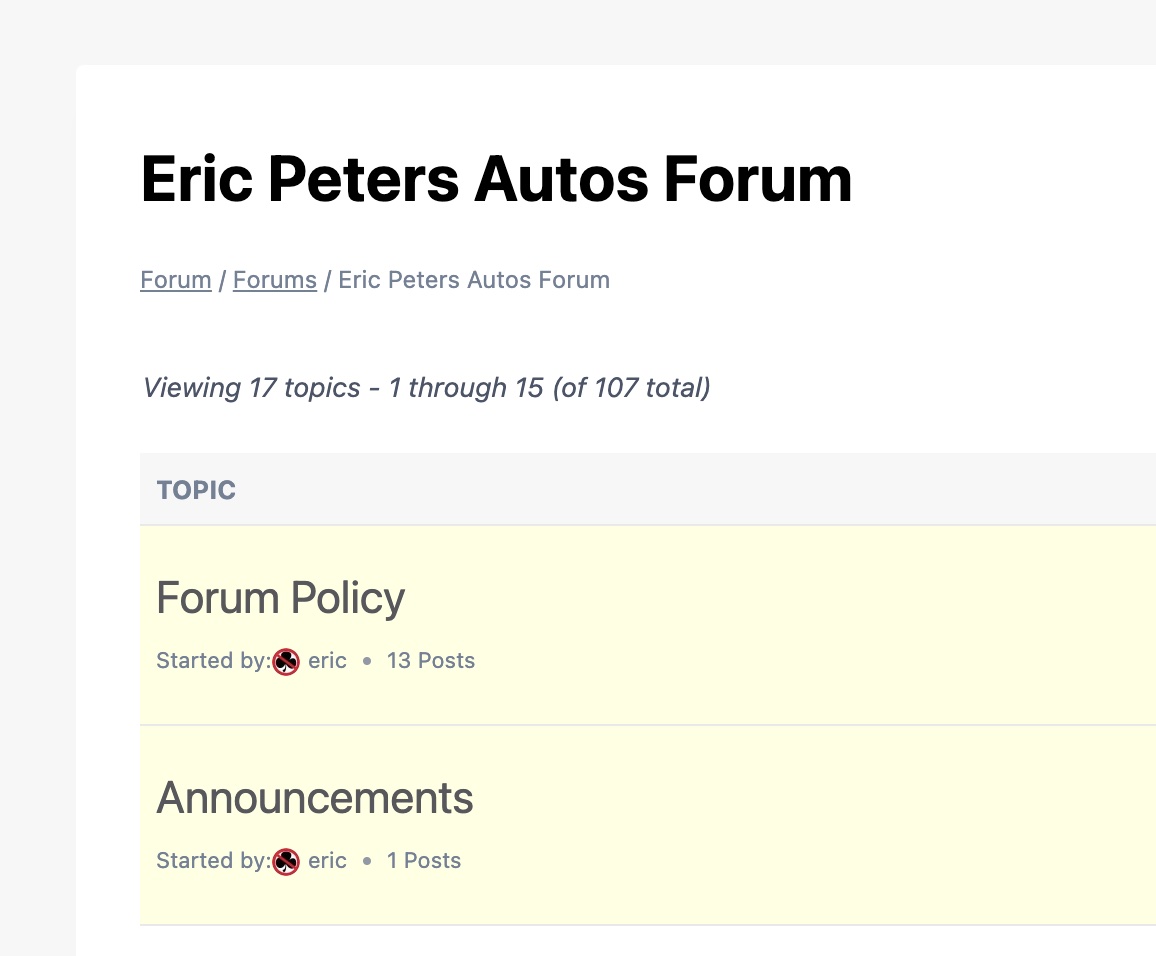This screenshot has width=1156, height=956.
Task: Navigate to the Forums breadcrumb link
Action: 274,280
